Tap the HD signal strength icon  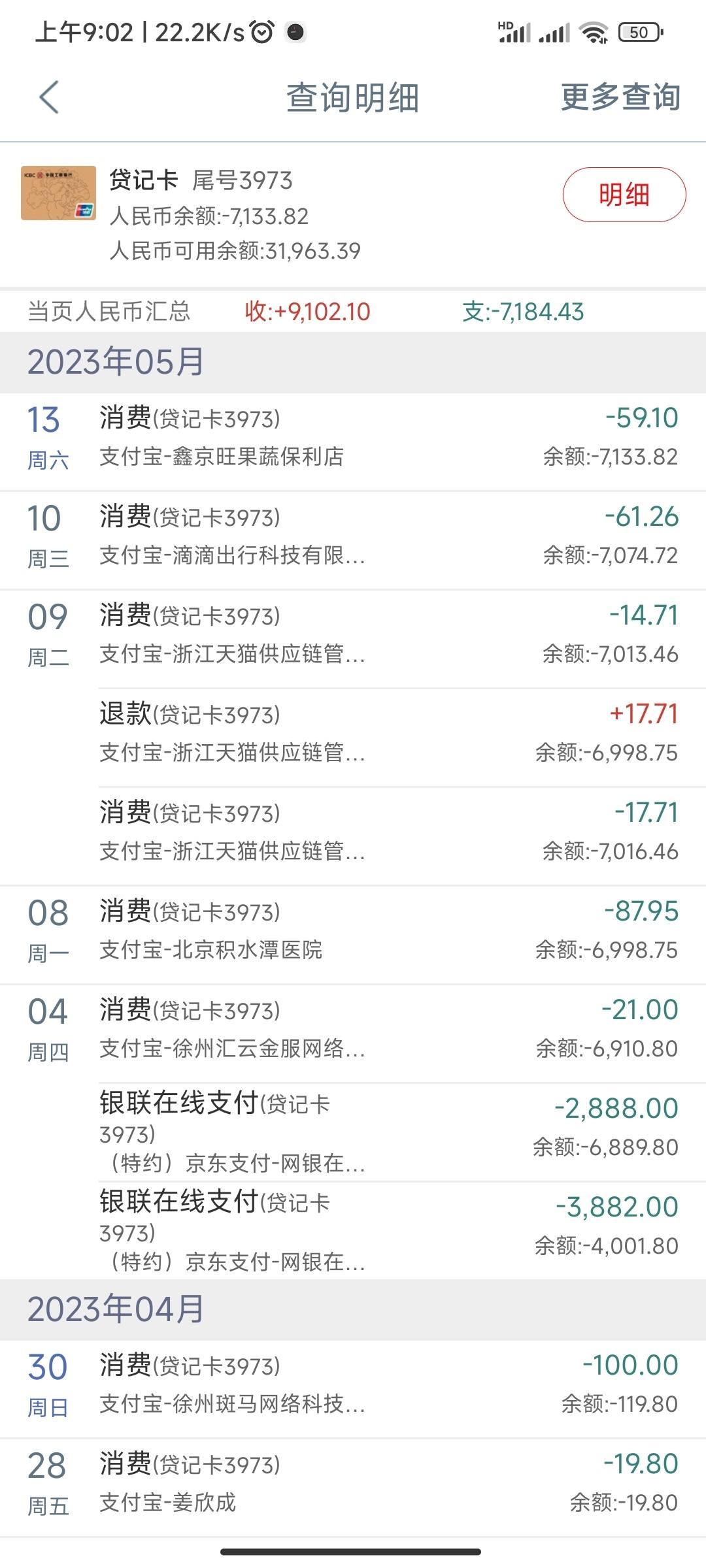(514, 32)
